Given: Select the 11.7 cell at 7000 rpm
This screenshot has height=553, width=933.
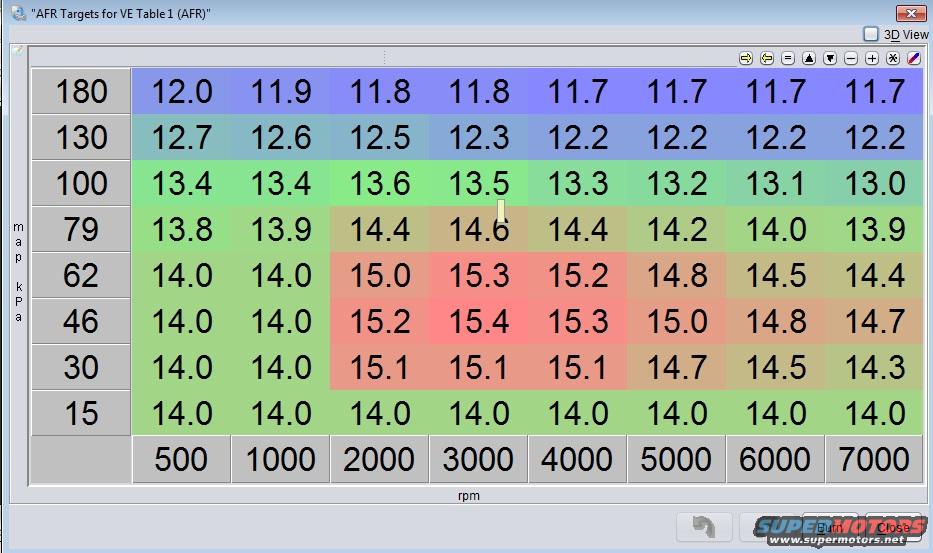Looking at the screenshot, I should click(874, 91).
